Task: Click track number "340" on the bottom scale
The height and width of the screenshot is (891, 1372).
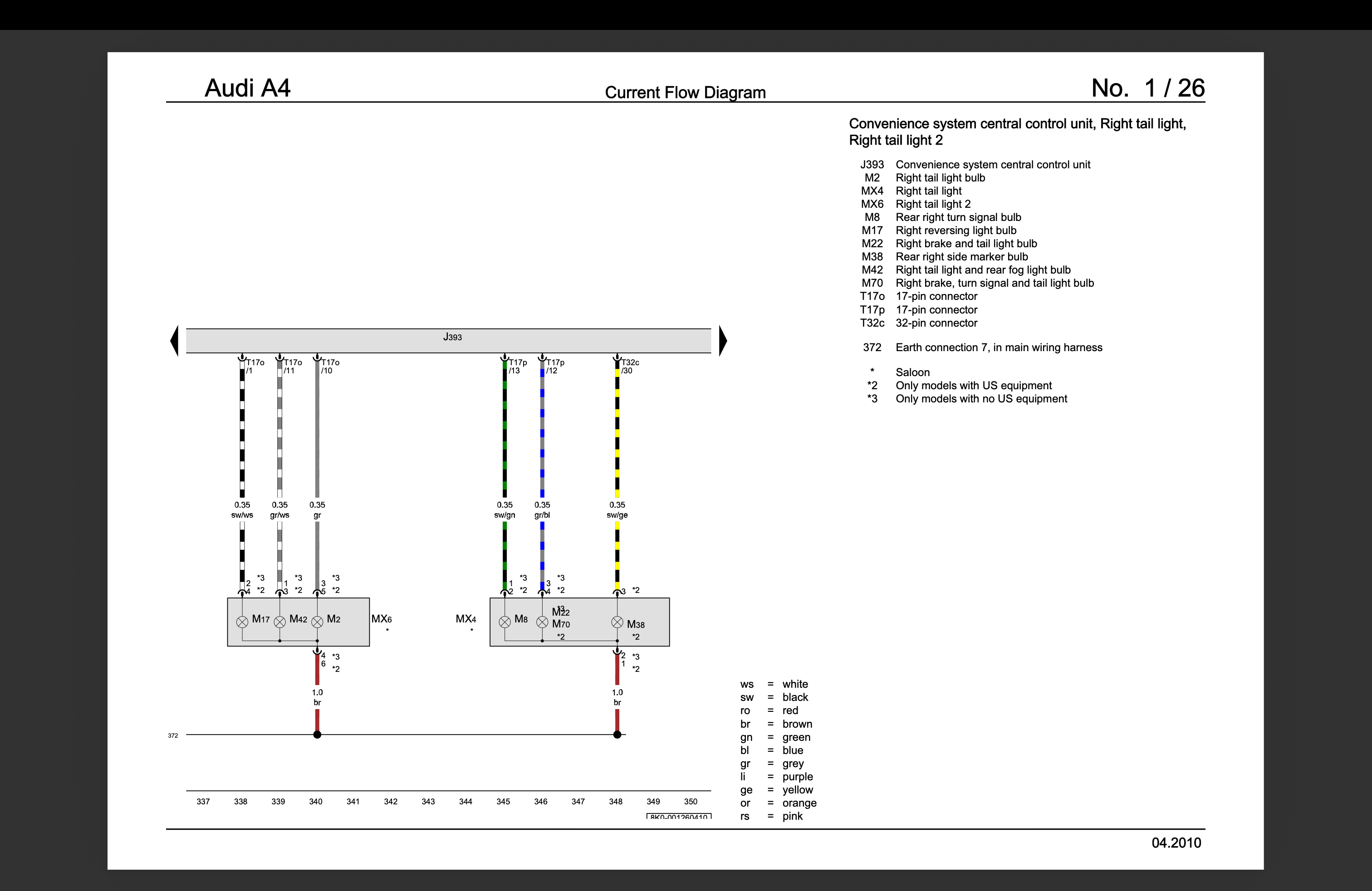Action: (315, 801)
